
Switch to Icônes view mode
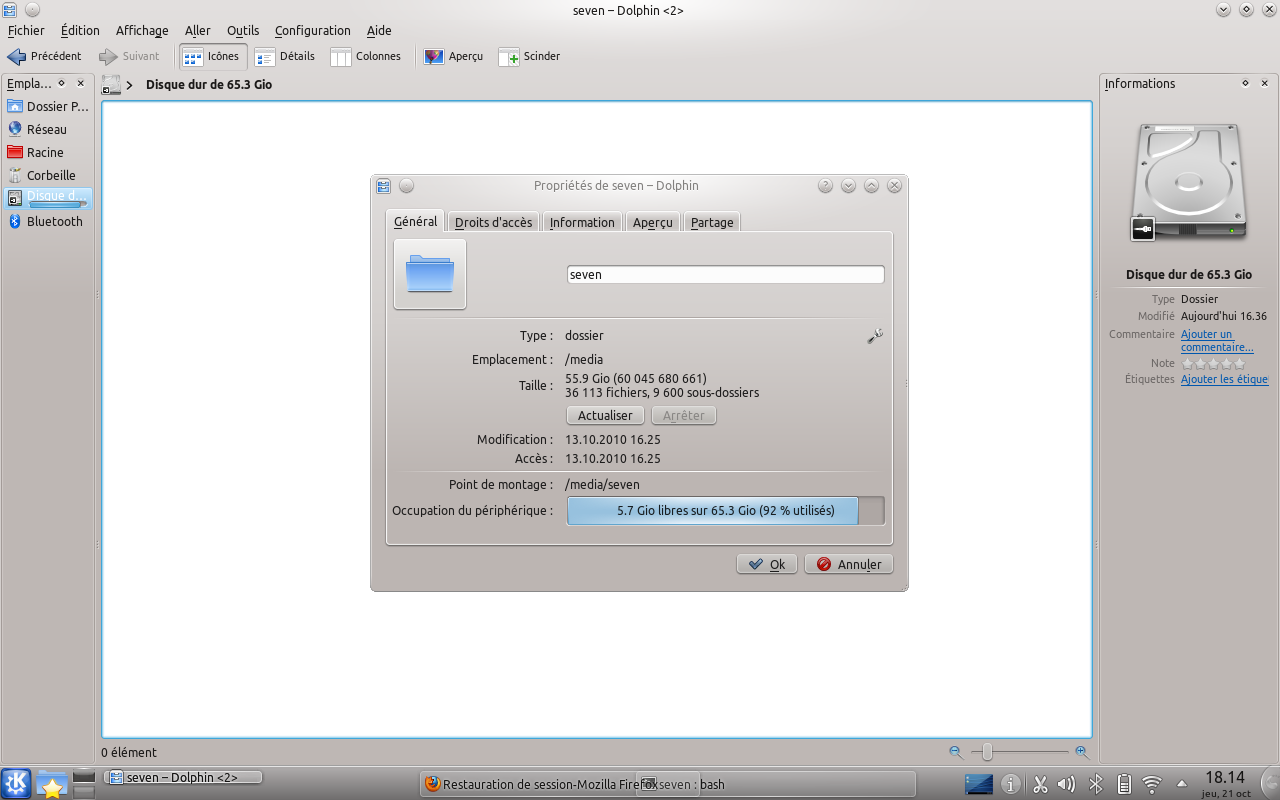coord(211,56)
